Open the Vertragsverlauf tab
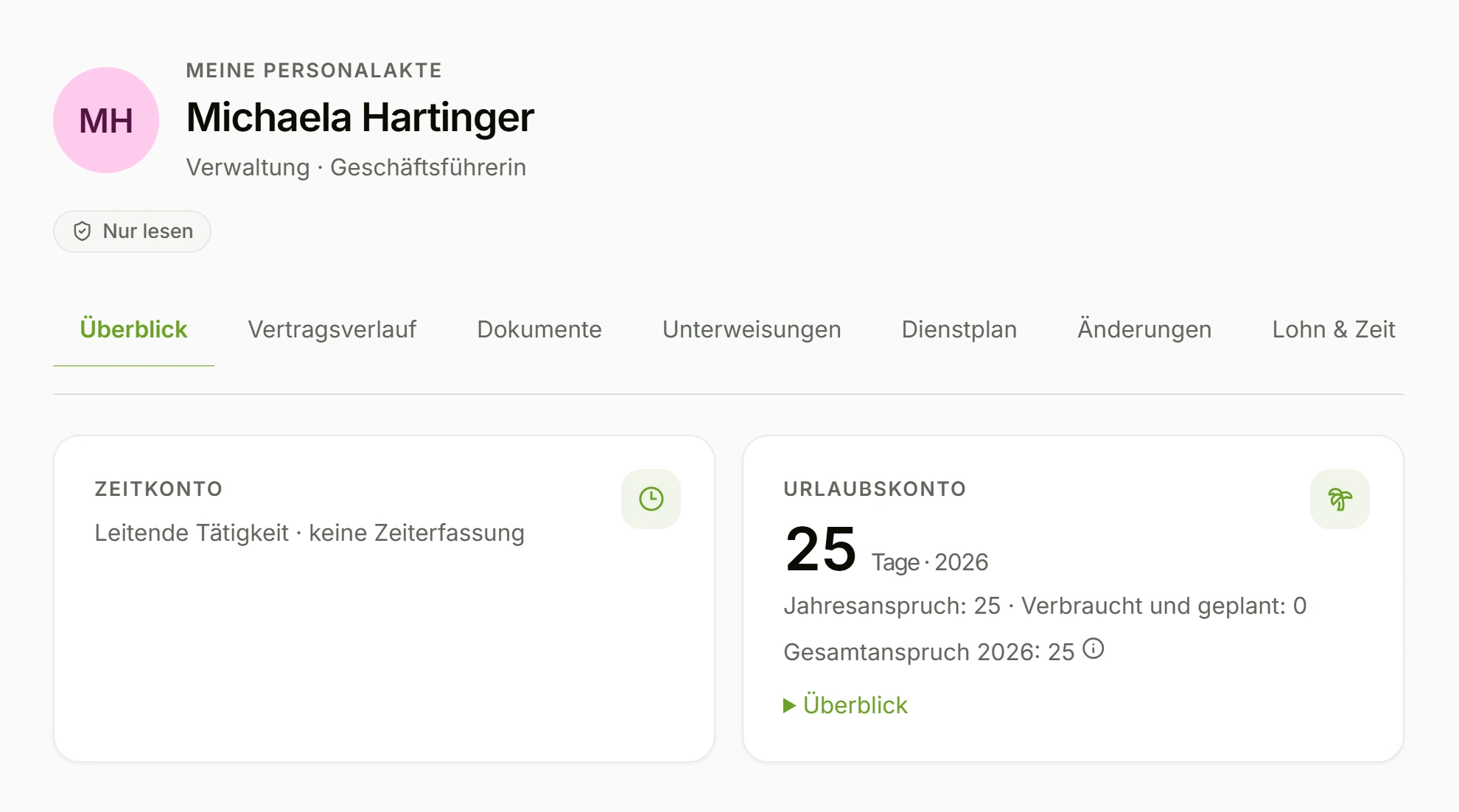The height and width of the screenshot is (812, 1459). 332,329
